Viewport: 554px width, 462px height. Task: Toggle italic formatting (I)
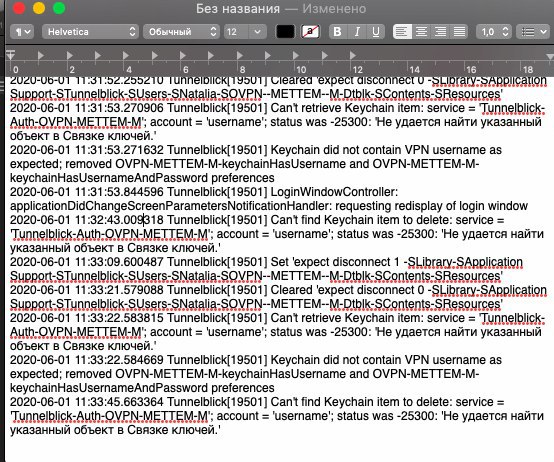tap(357, 32)
